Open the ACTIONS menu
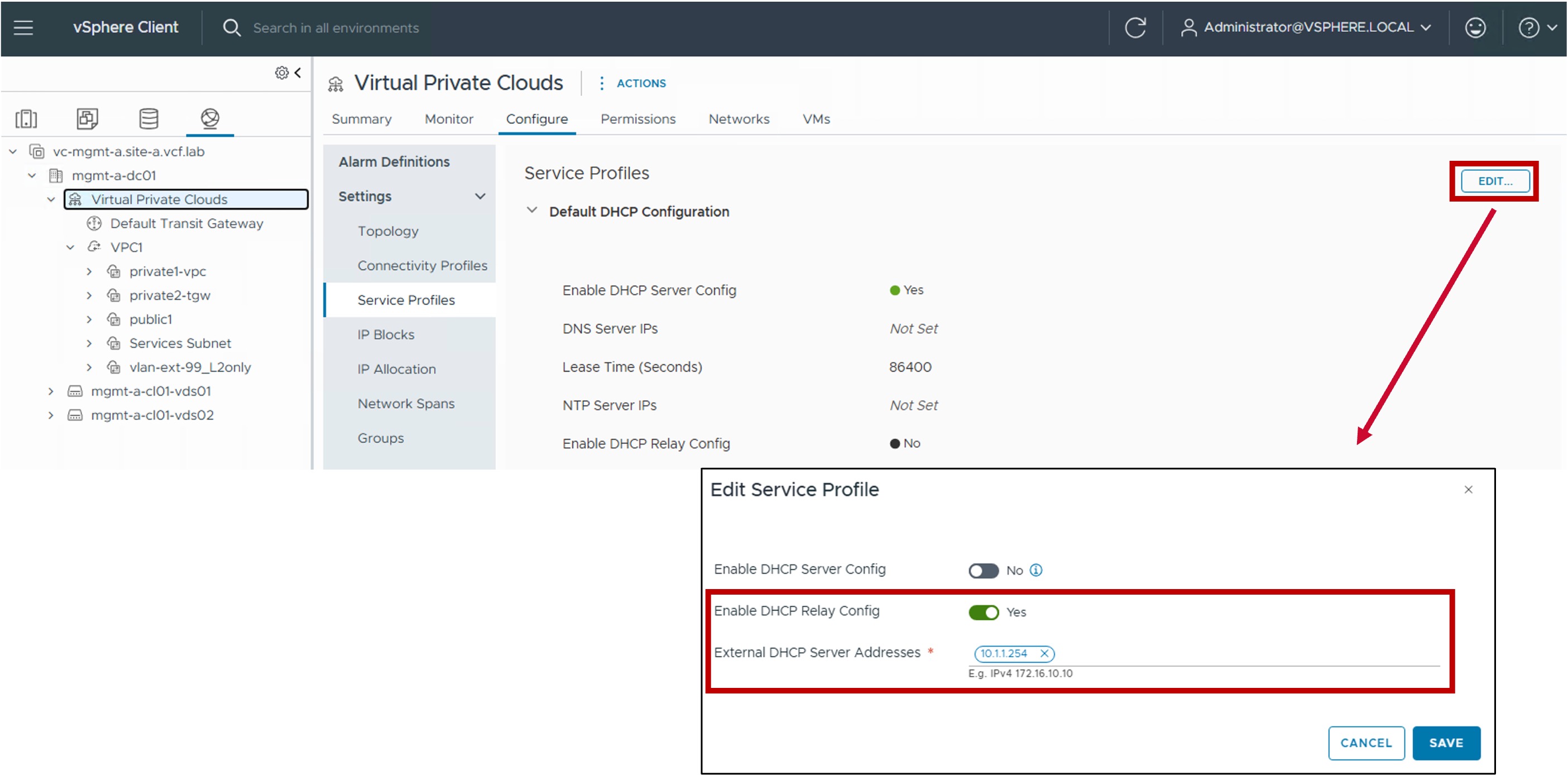 point(633,83)
